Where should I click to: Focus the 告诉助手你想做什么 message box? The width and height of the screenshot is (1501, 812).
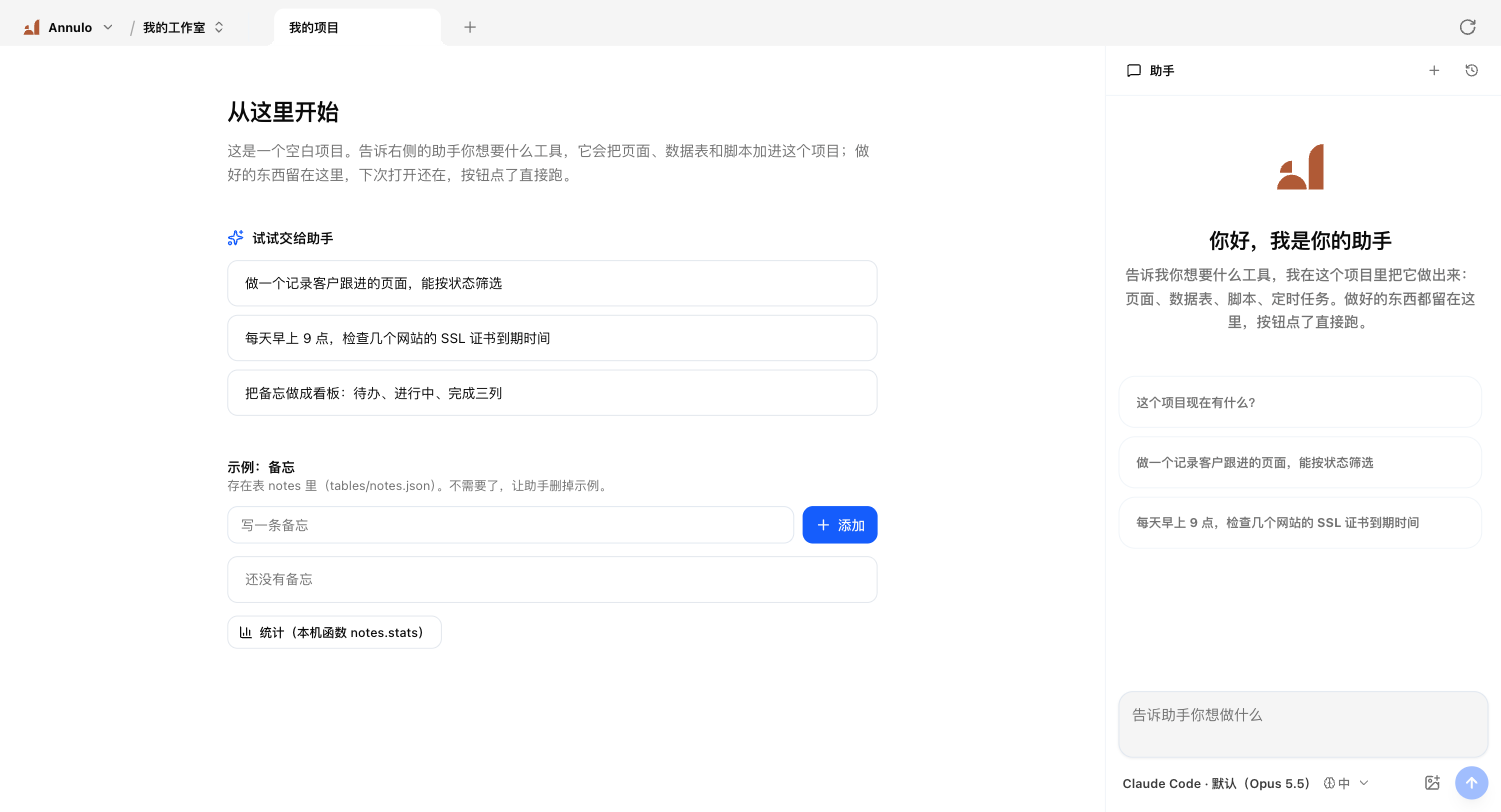(x=1303, y=724)
